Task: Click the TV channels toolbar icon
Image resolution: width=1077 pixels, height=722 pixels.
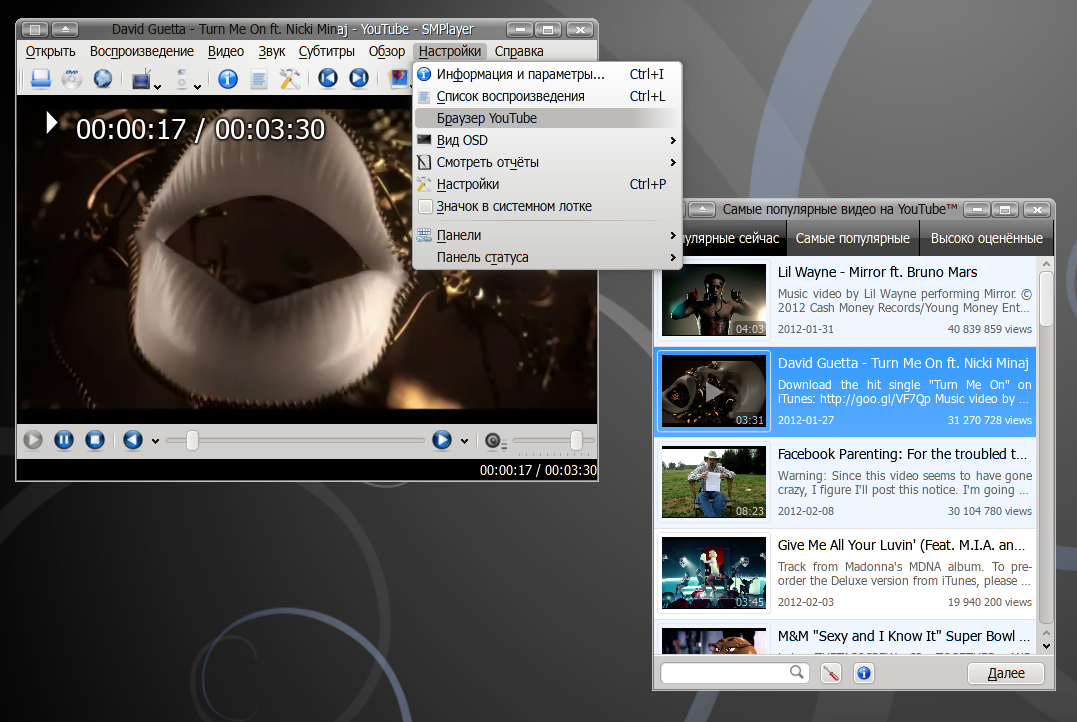Action: pos(141,80)
